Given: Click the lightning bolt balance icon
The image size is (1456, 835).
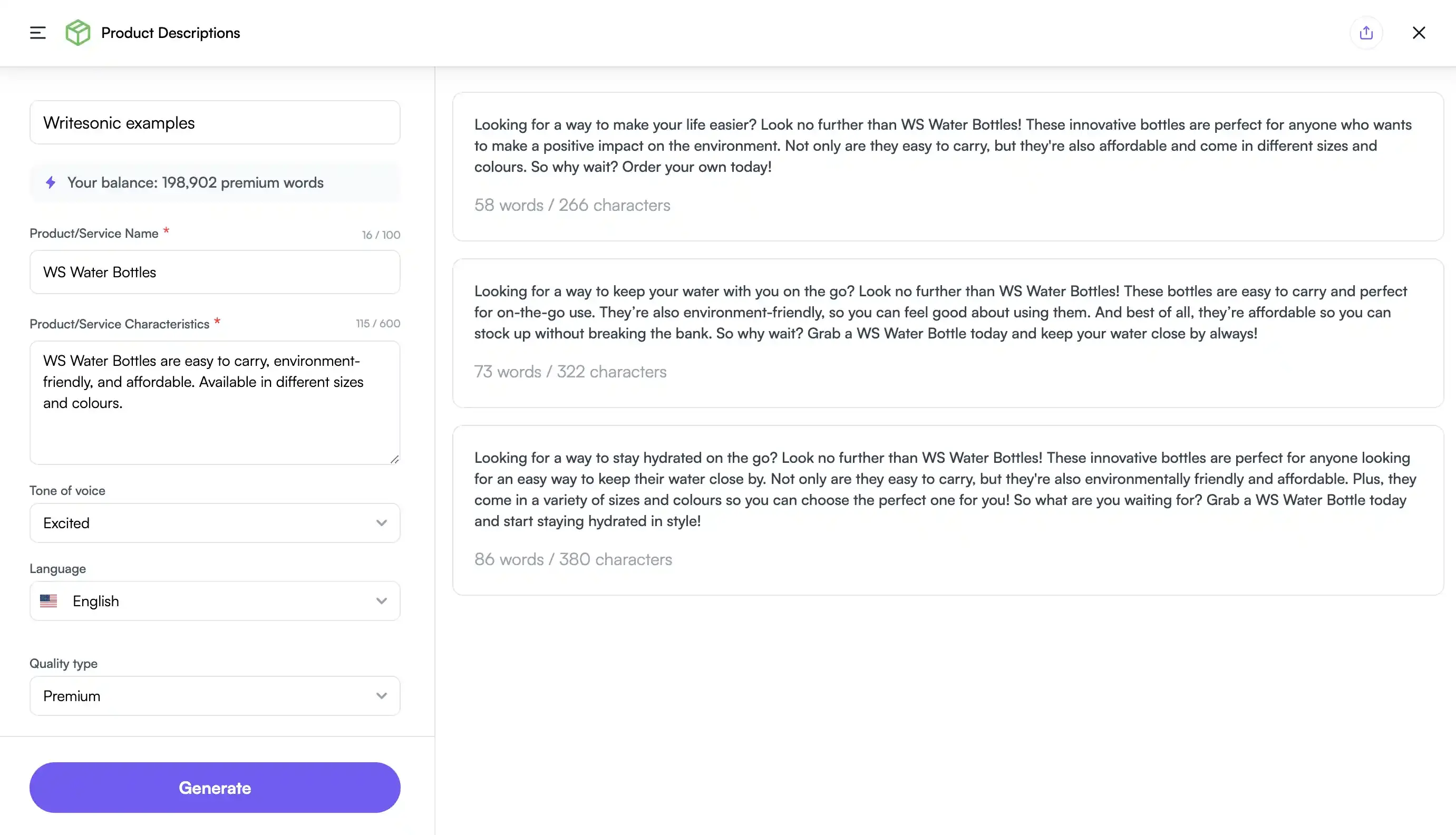Looking at the screenshot, I should pyautogui.click(x=51, y=182).
